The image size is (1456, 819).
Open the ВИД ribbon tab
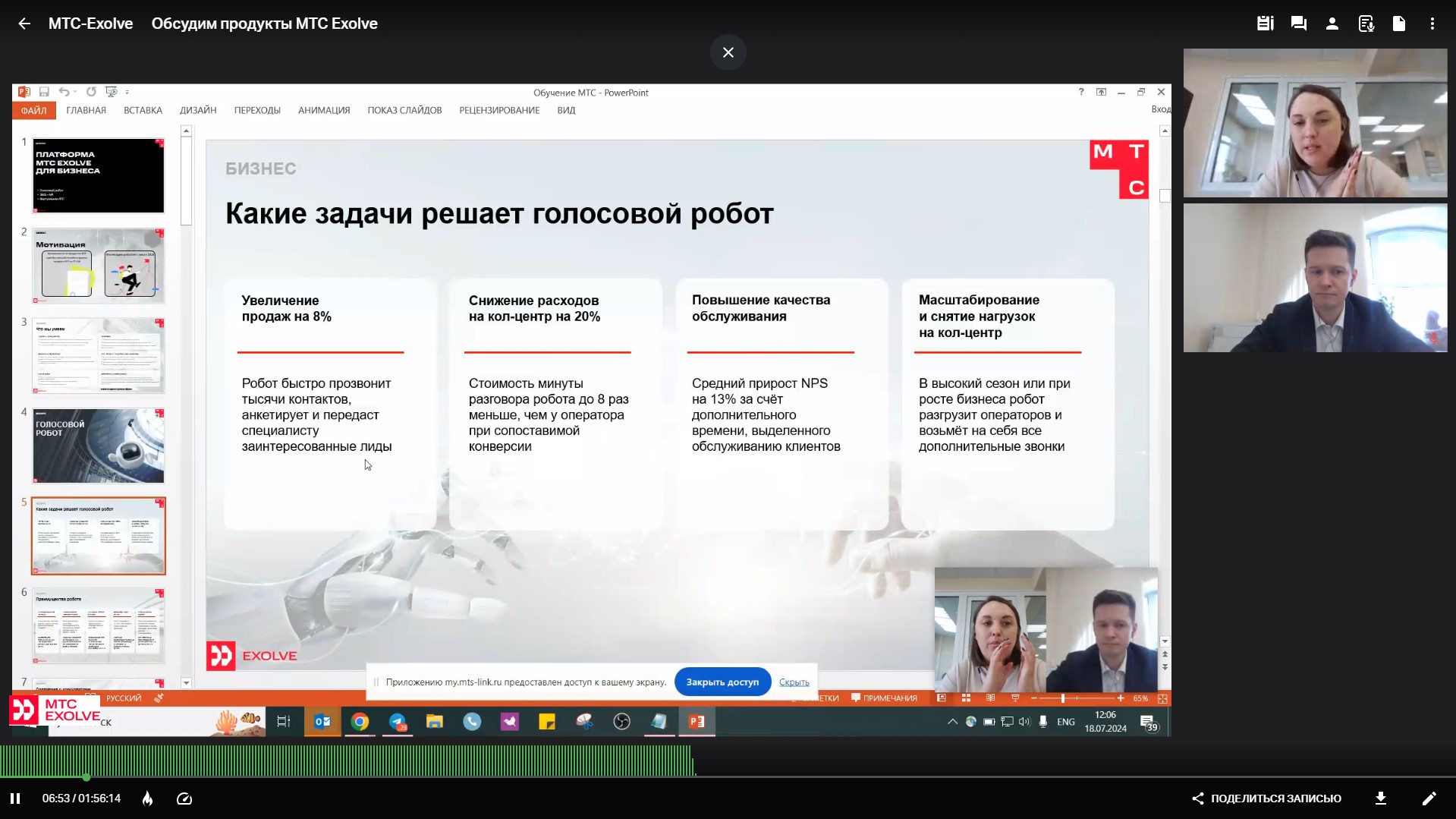[566, 110]
